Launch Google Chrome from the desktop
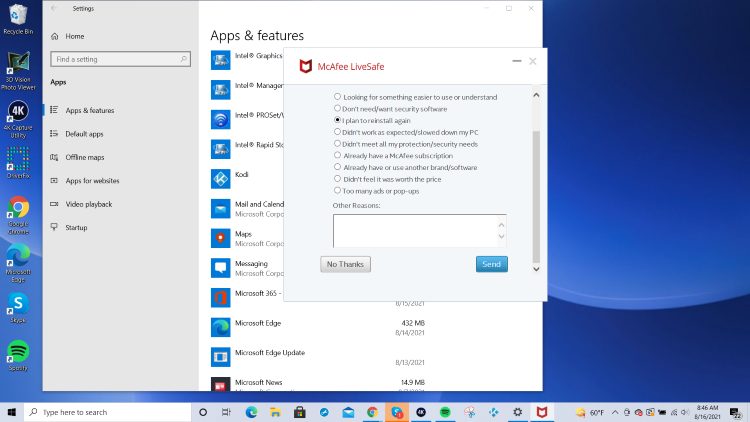This screenshot has height=422, width=750. click(18, 215)
